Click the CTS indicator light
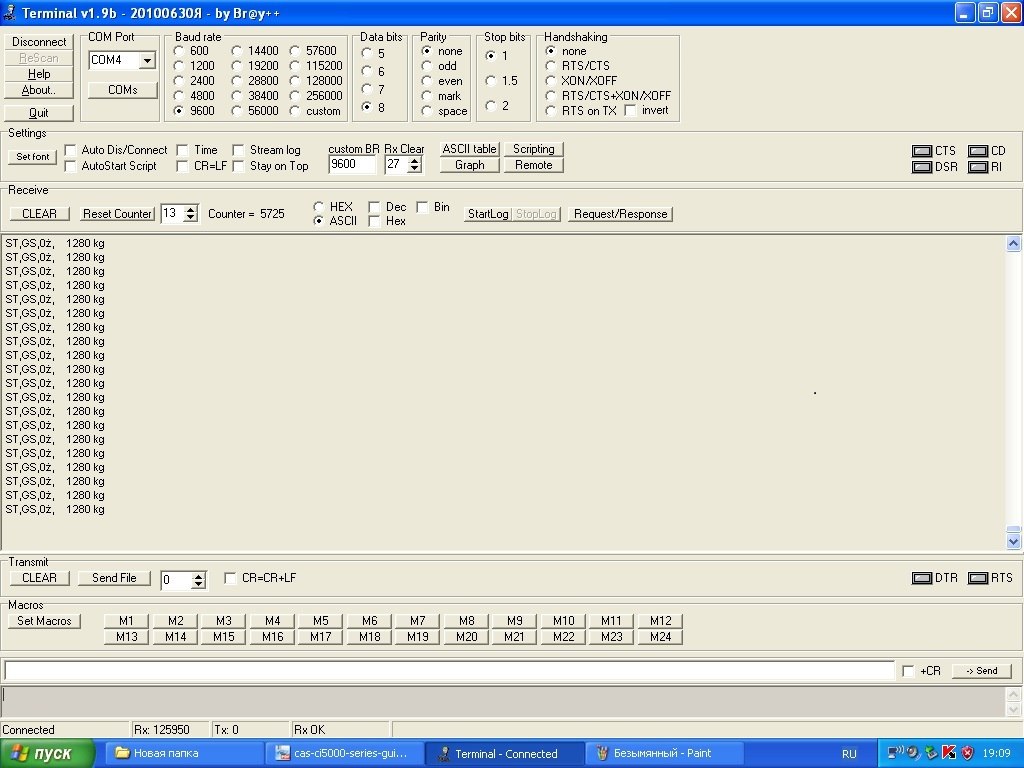This screenshot has height=768, width=1024. coord(922,151)
